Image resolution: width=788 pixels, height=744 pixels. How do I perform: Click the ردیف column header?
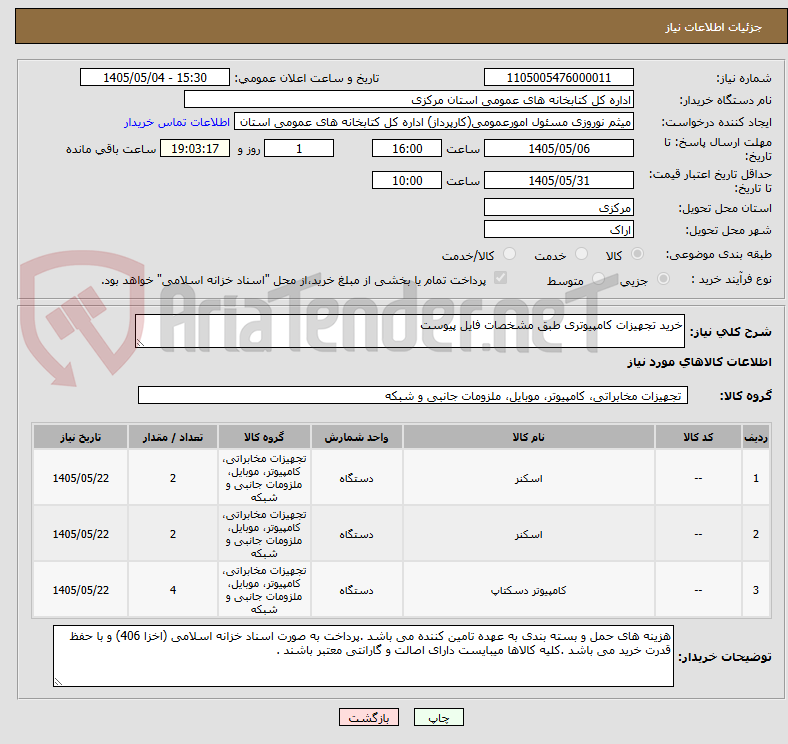[755, 437]
